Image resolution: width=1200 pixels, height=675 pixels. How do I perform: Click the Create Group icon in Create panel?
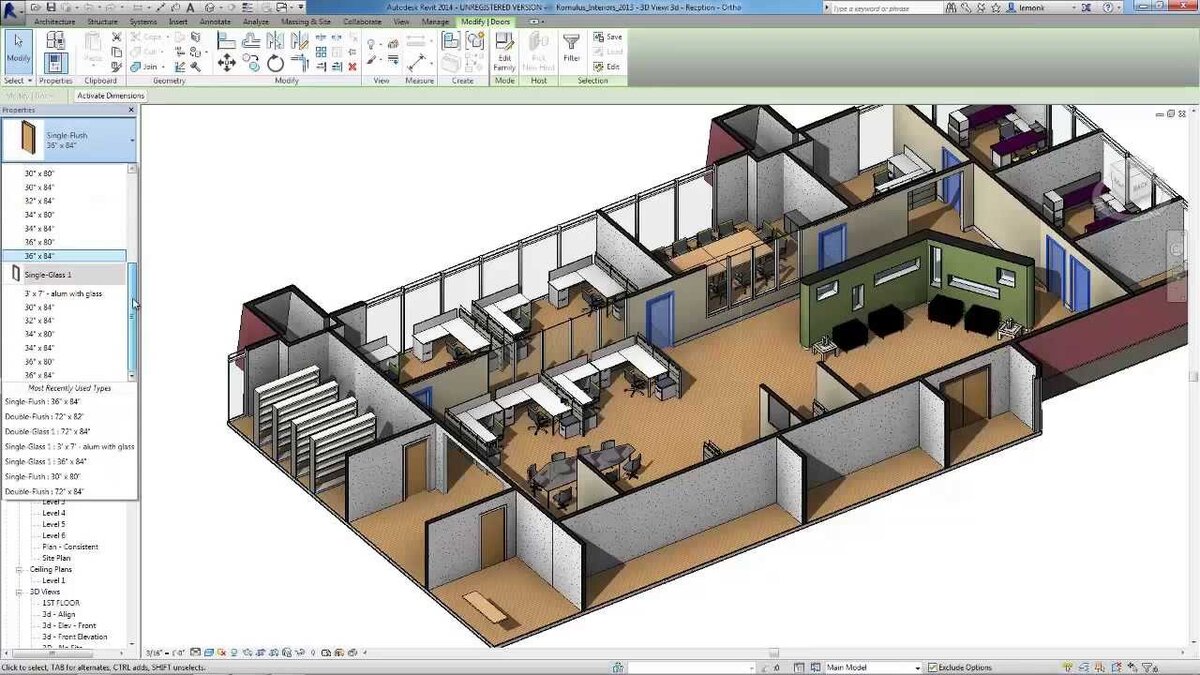click(x=473, y=41)
